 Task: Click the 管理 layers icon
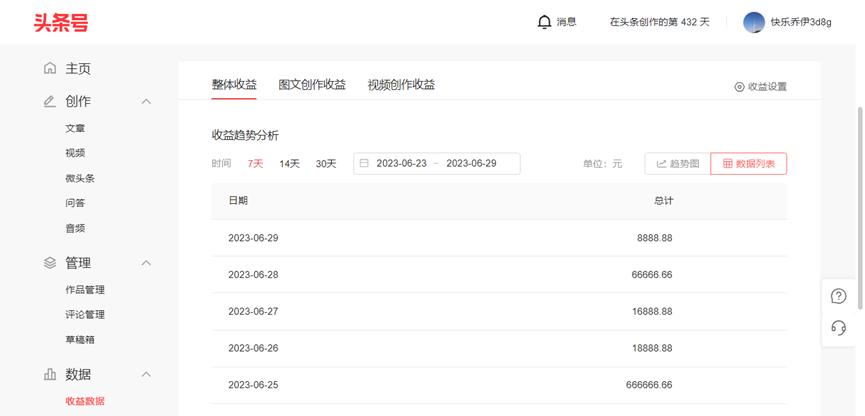tap(50, 263)
